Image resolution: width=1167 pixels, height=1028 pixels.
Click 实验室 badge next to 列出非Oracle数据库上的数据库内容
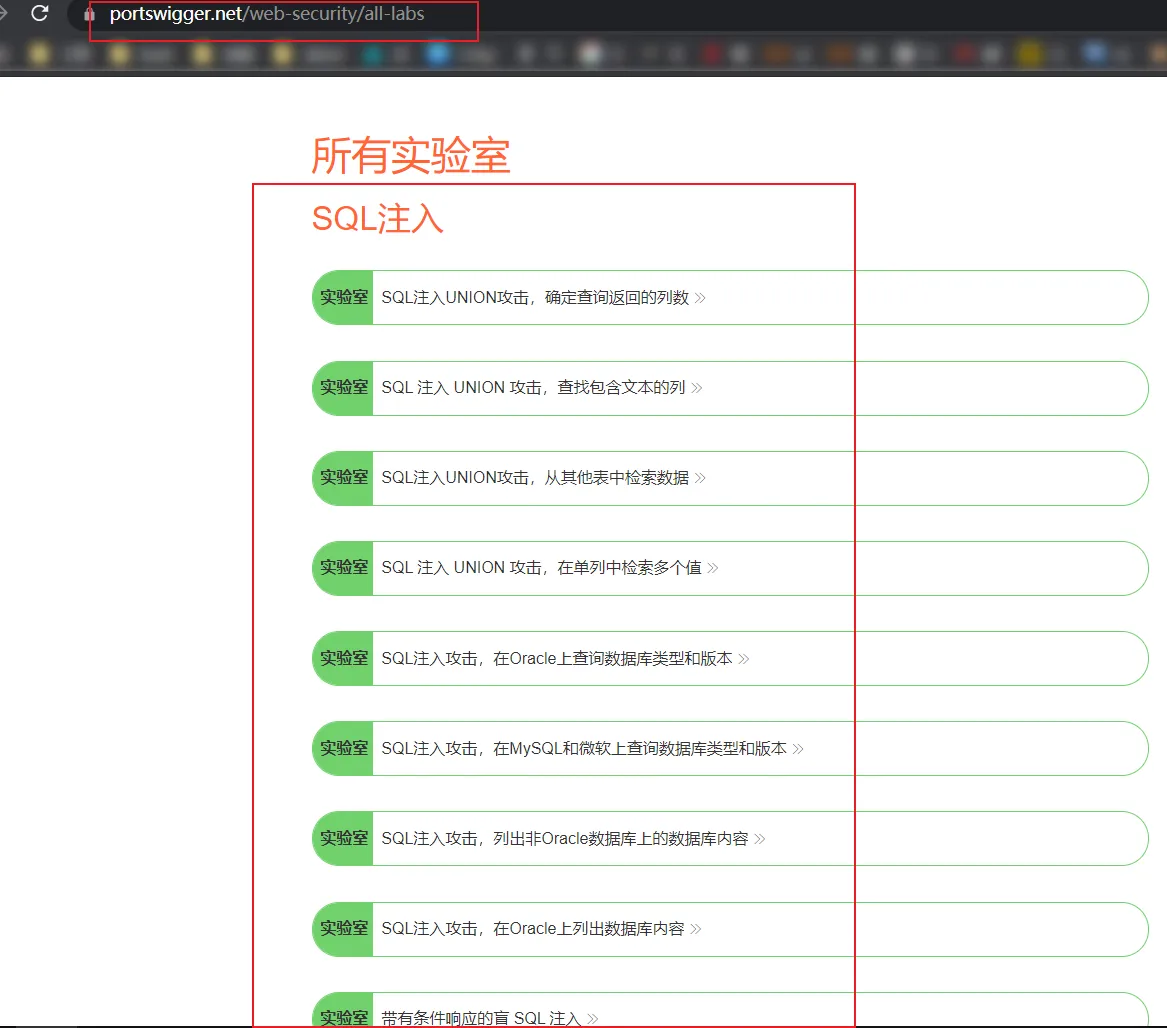[343, 838]
